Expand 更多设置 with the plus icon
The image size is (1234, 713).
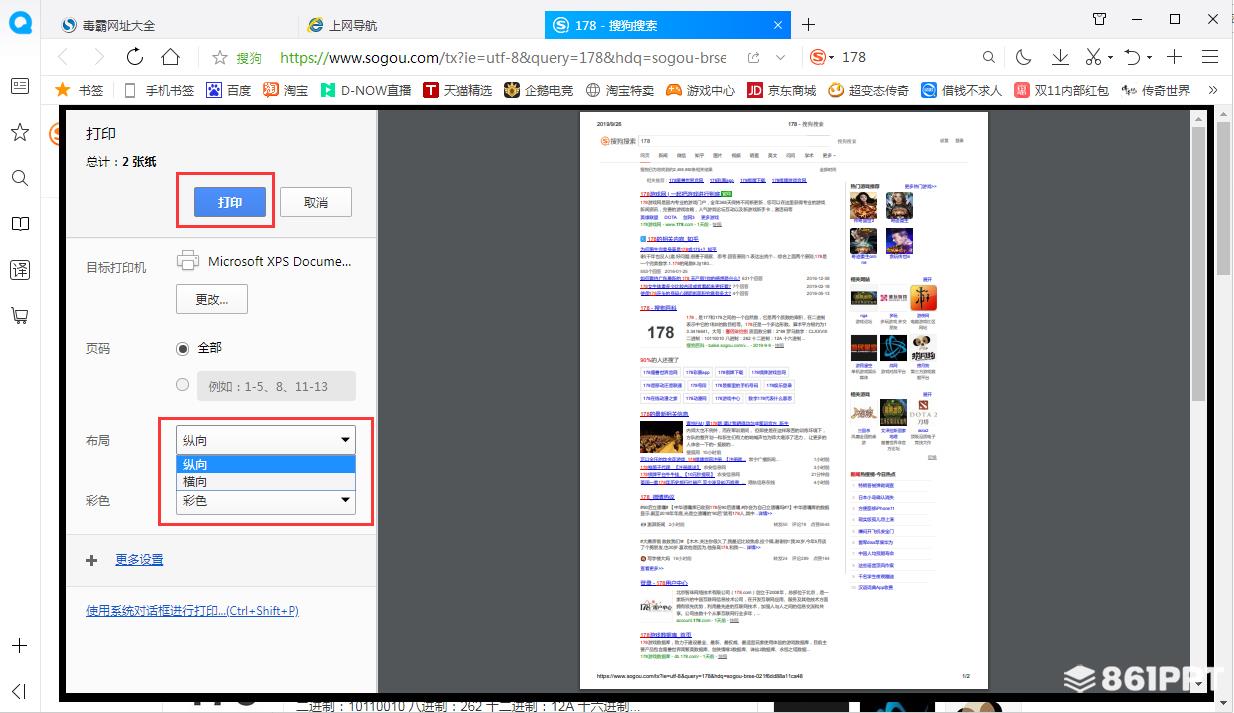tap(92, 560)
